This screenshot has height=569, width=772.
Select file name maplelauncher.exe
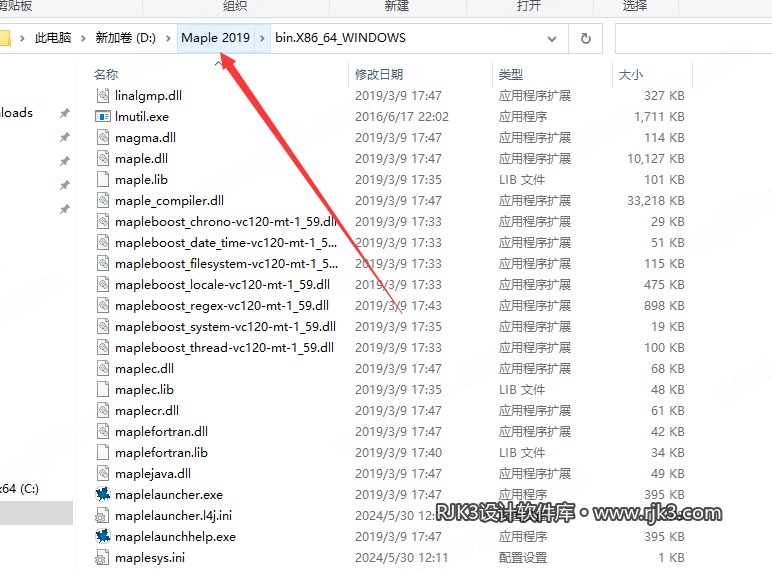[x=169, y=495]
